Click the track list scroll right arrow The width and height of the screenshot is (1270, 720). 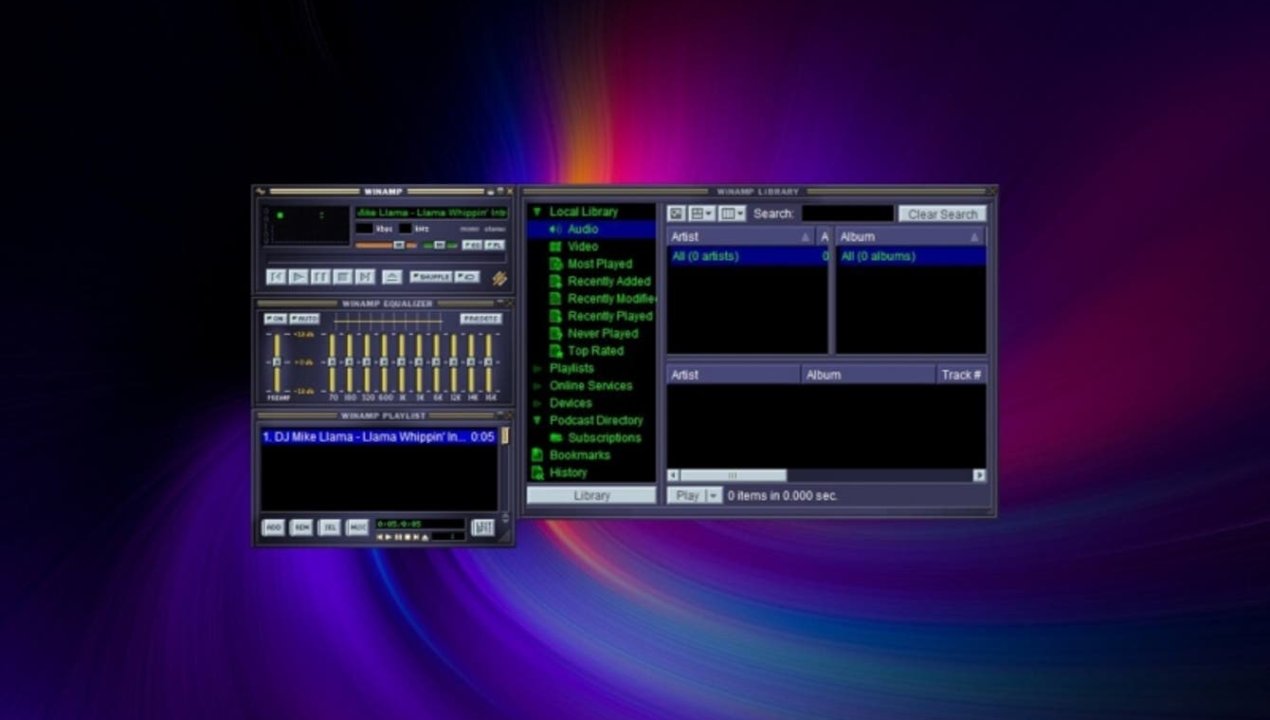pos(979,475)
